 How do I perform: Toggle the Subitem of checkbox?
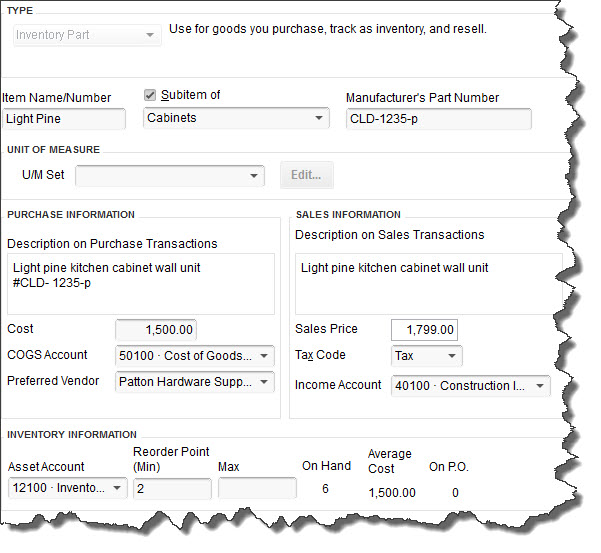[150, 95]
